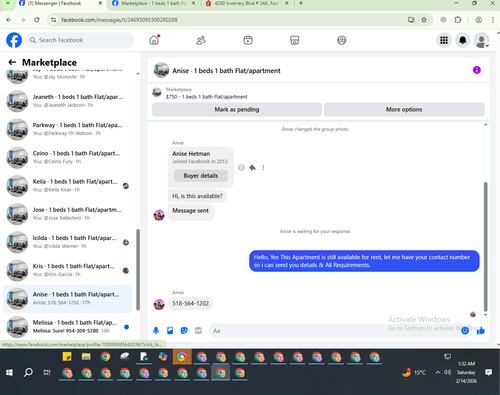Open Task View on the taskbar
Viewport: 500px width, 395px height.
[x=47, y=372]
